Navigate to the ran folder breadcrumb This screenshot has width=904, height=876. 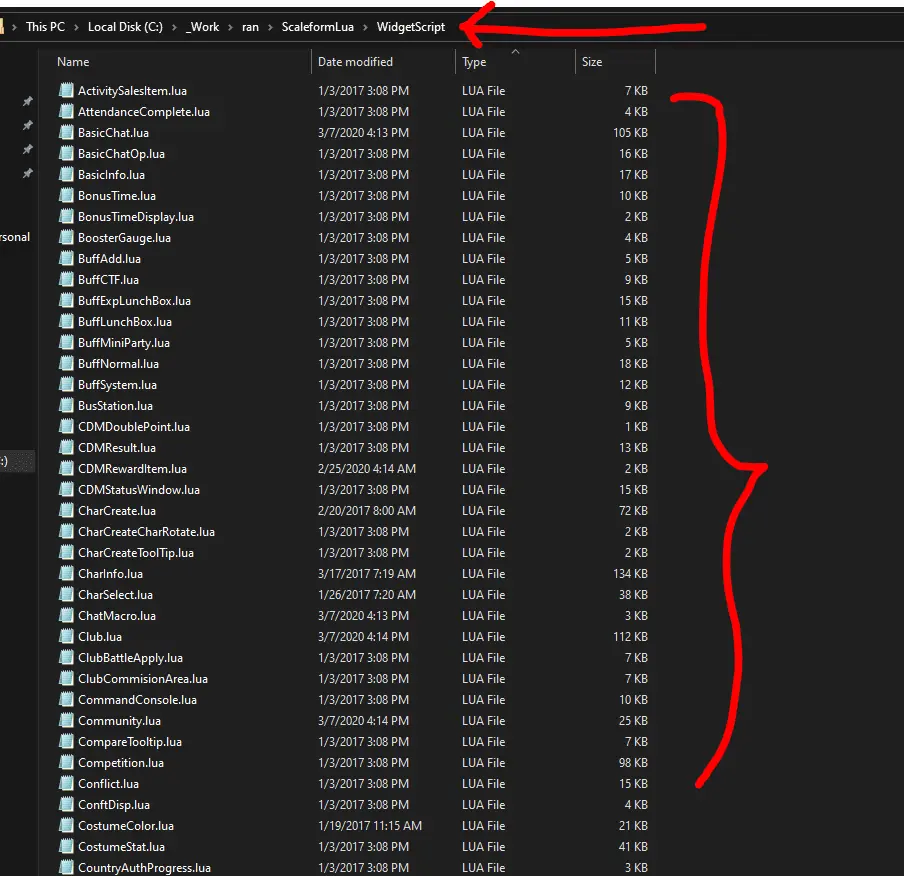(x=250, y=27)
